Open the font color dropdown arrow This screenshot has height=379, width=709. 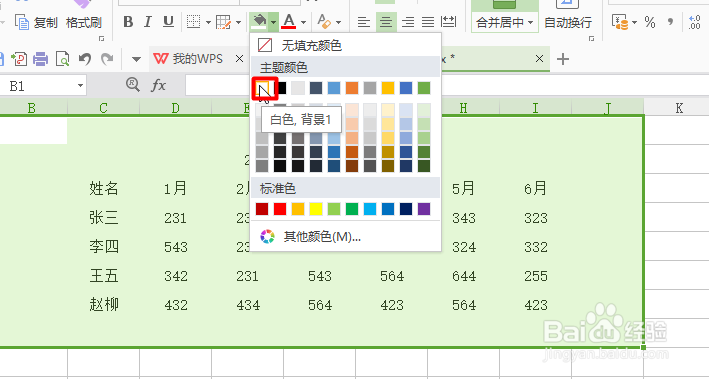[x=303, y=22]
